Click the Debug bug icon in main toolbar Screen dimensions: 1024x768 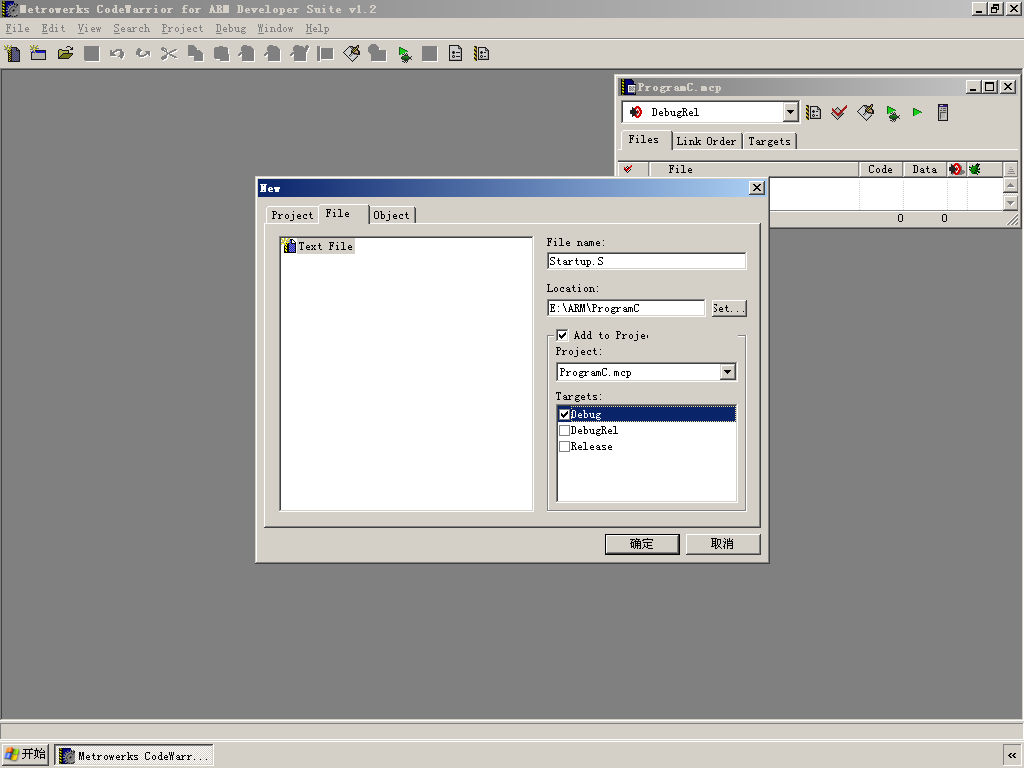coord(404,54)
